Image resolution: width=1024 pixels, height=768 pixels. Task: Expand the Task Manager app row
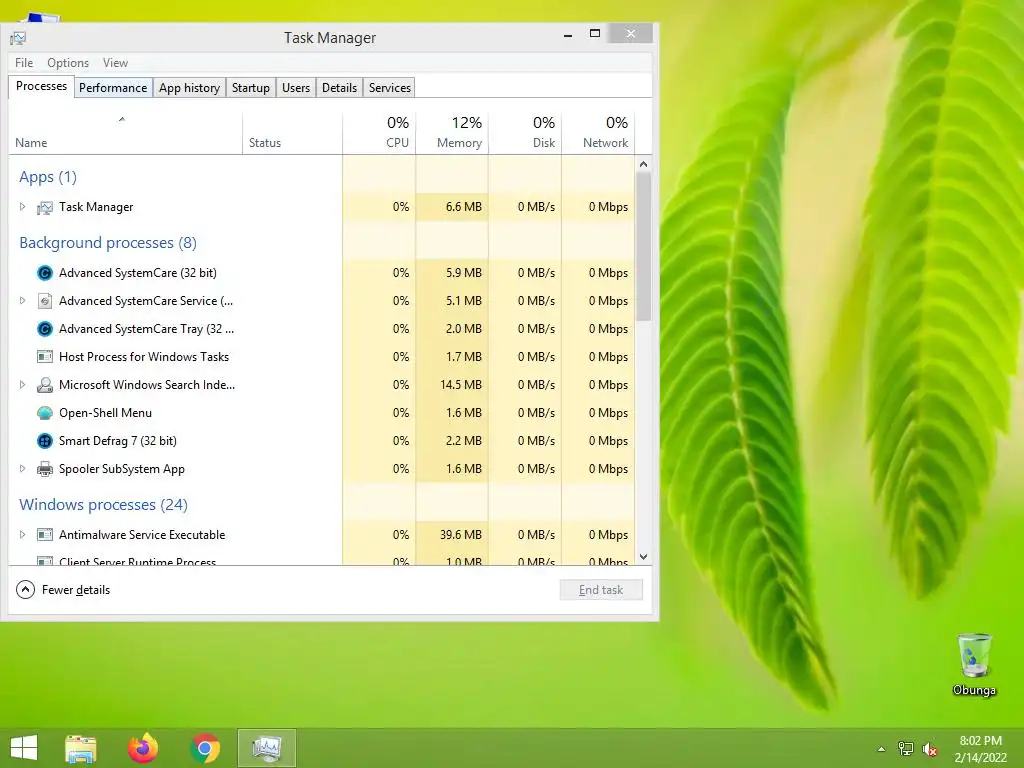22,207
